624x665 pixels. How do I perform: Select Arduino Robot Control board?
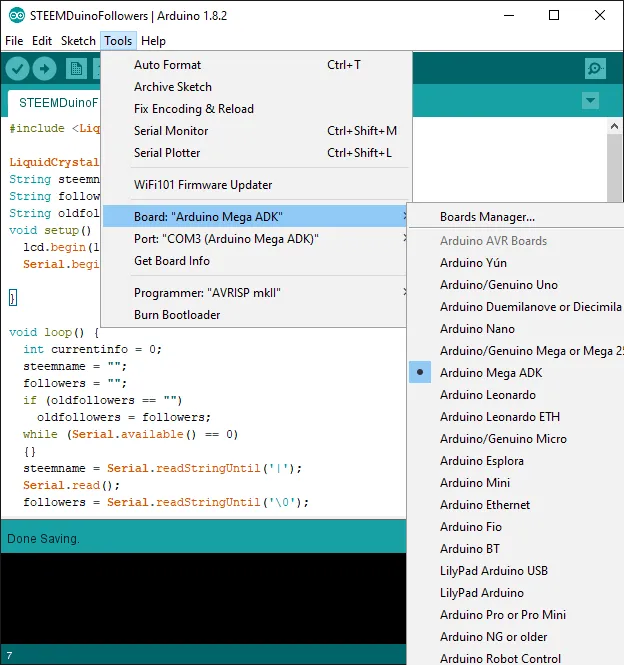[x=516, y=658]
